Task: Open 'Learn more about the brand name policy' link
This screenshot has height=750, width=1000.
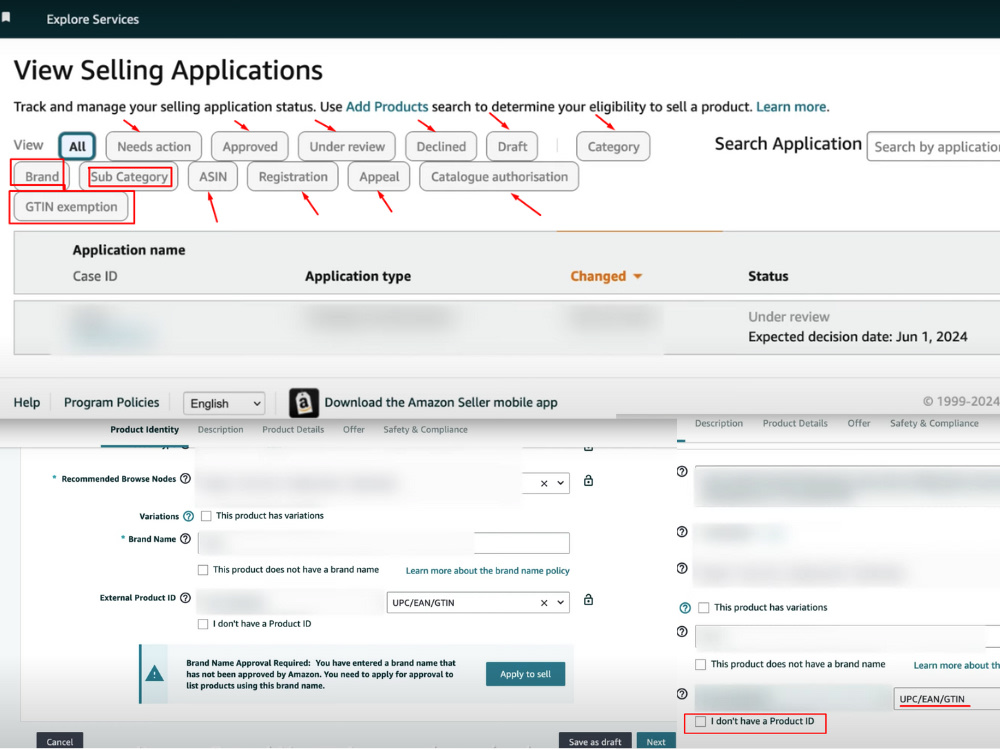Action: (487, 570)
